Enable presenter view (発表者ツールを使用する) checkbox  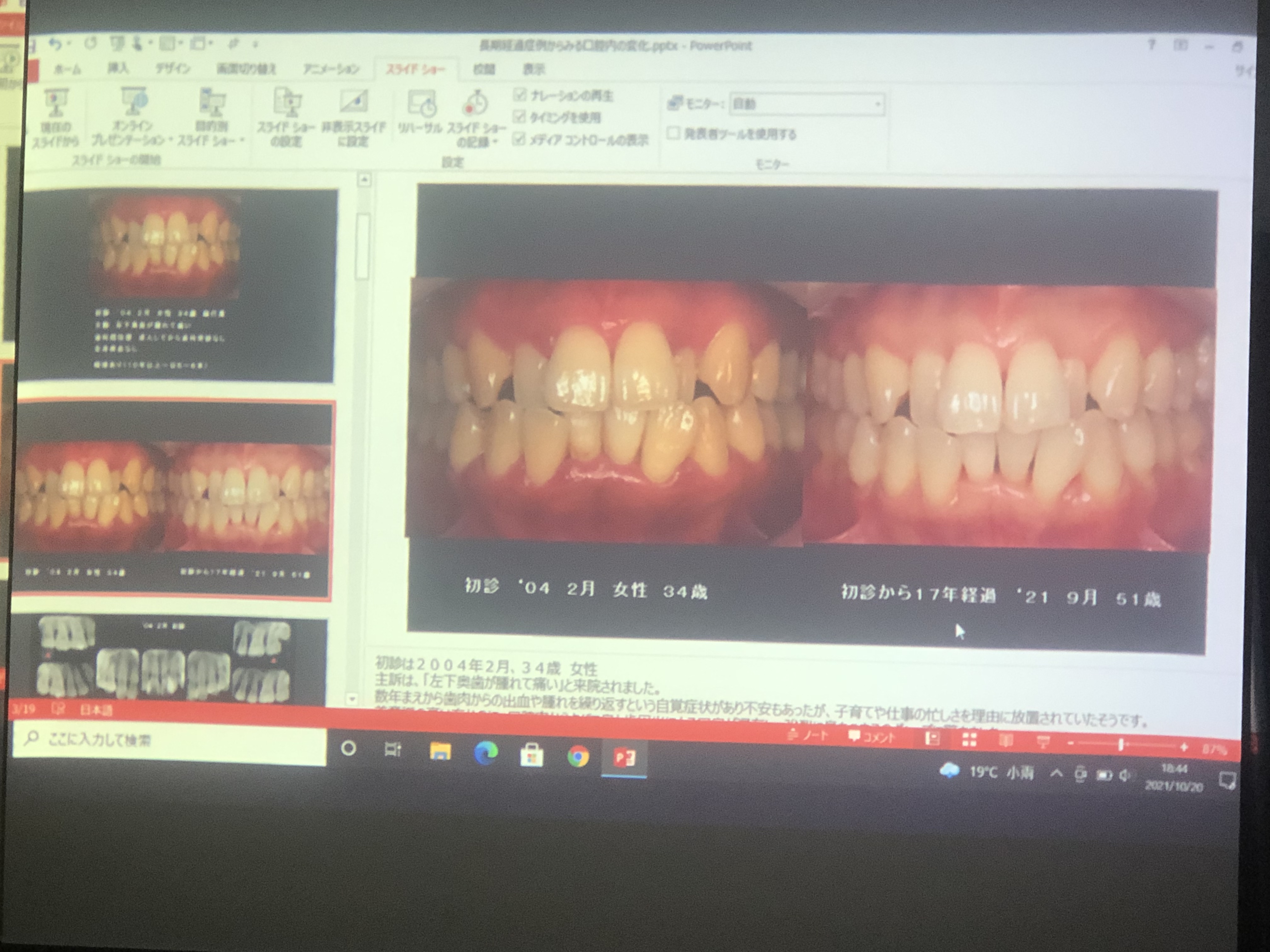click(673, 133)
